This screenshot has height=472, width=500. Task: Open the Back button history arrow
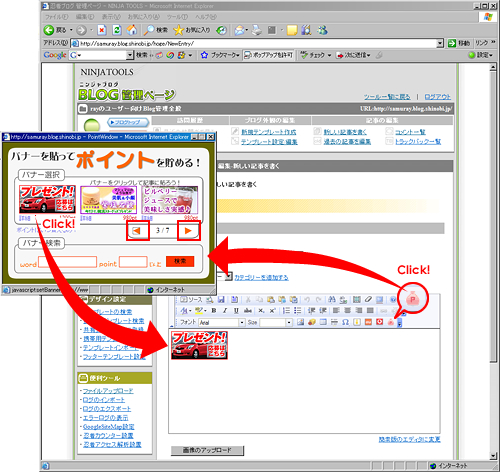71,30
